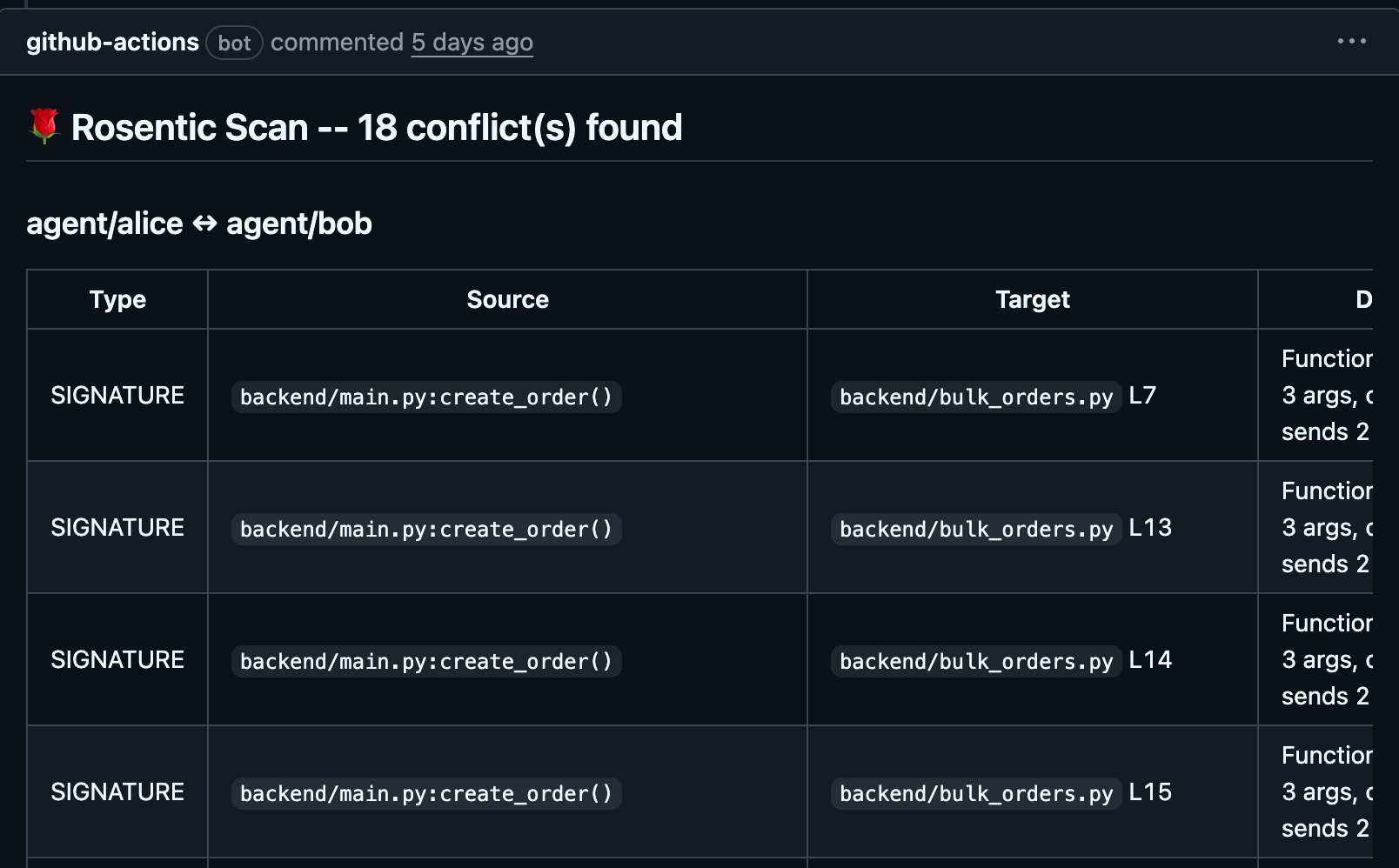This screenshot has height=868, width=1399.
Task: Click the rose emoji in the scan heading
Action: [x=43, y=127]
